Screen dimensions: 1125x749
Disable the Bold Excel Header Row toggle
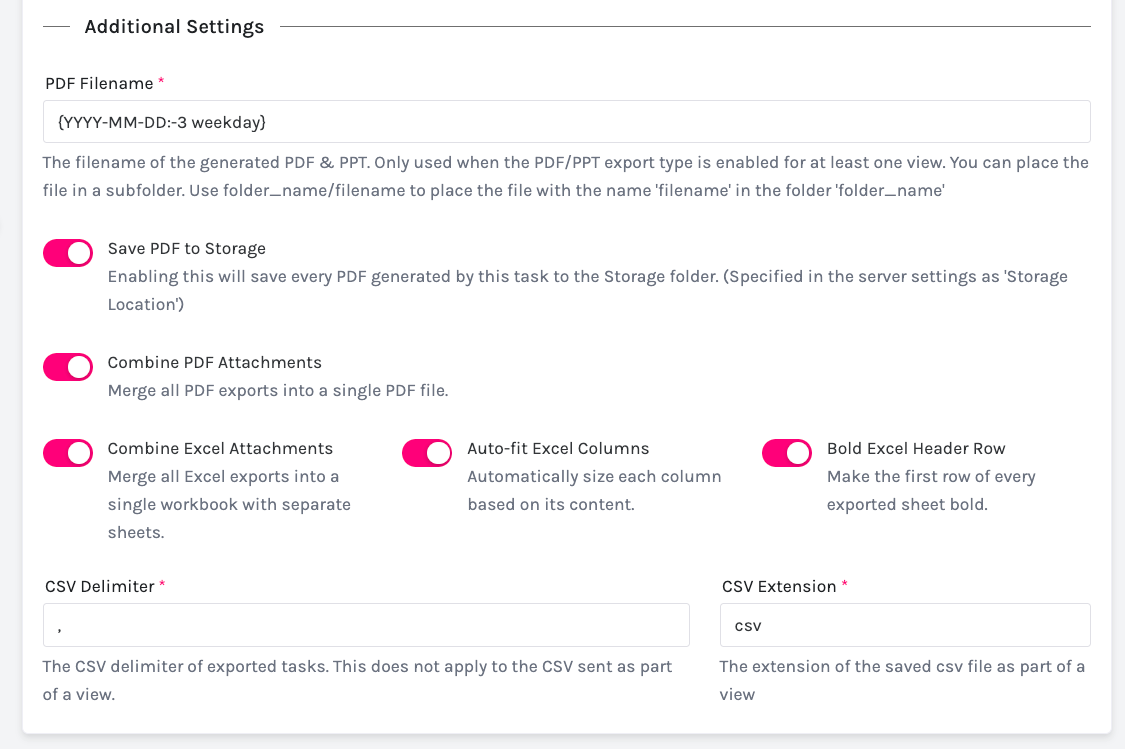click(787, 453)
